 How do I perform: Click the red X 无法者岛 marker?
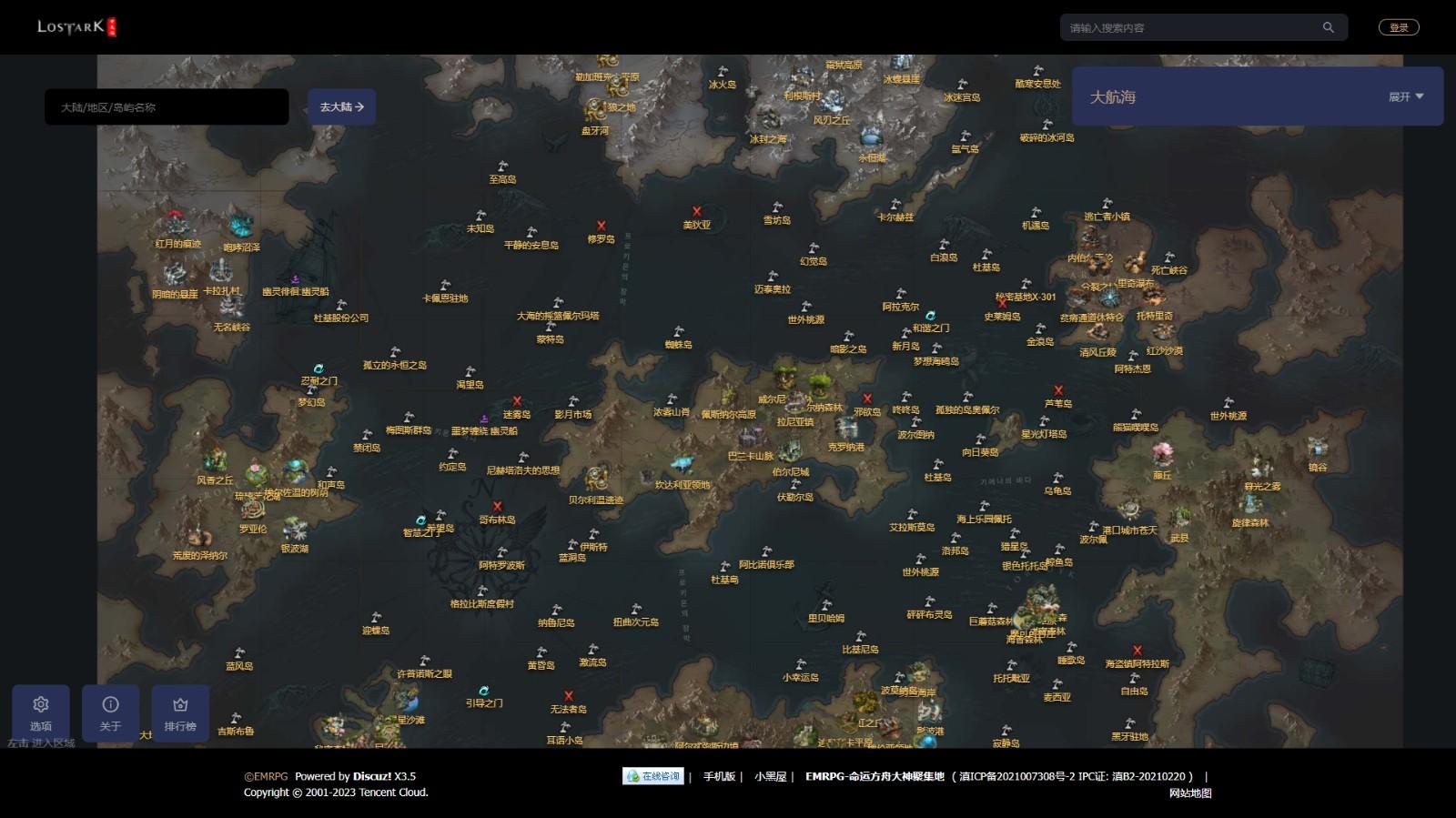[x=569, y=696]
